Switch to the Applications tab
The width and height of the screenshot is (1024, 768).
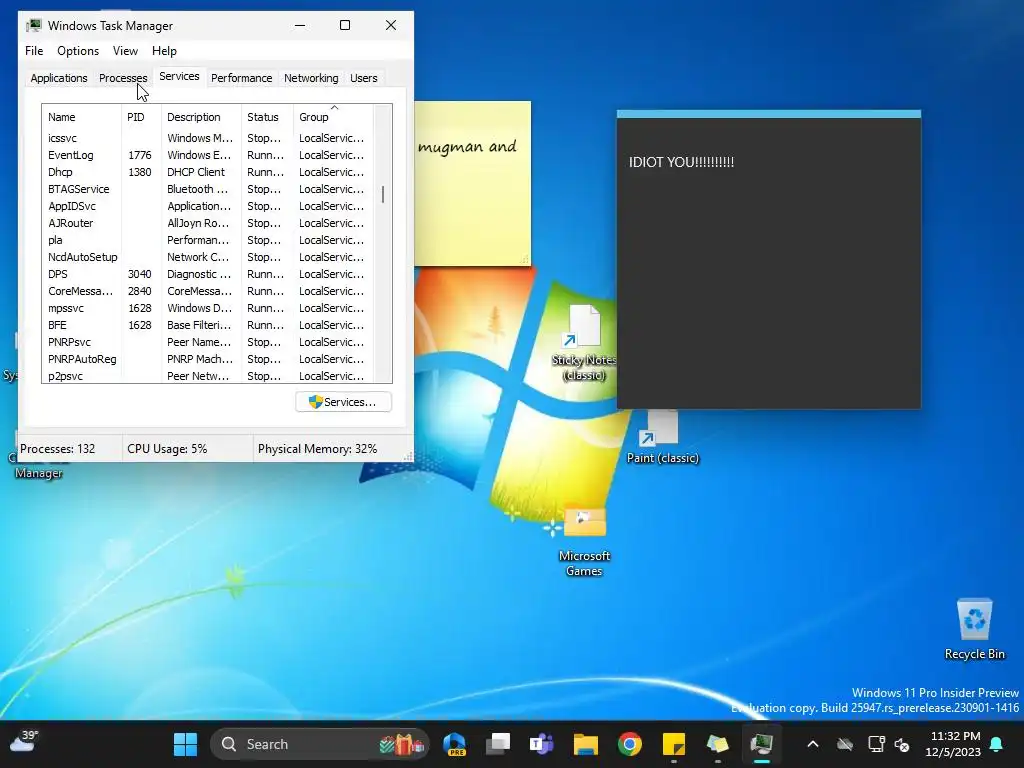(x=59, y=78)
